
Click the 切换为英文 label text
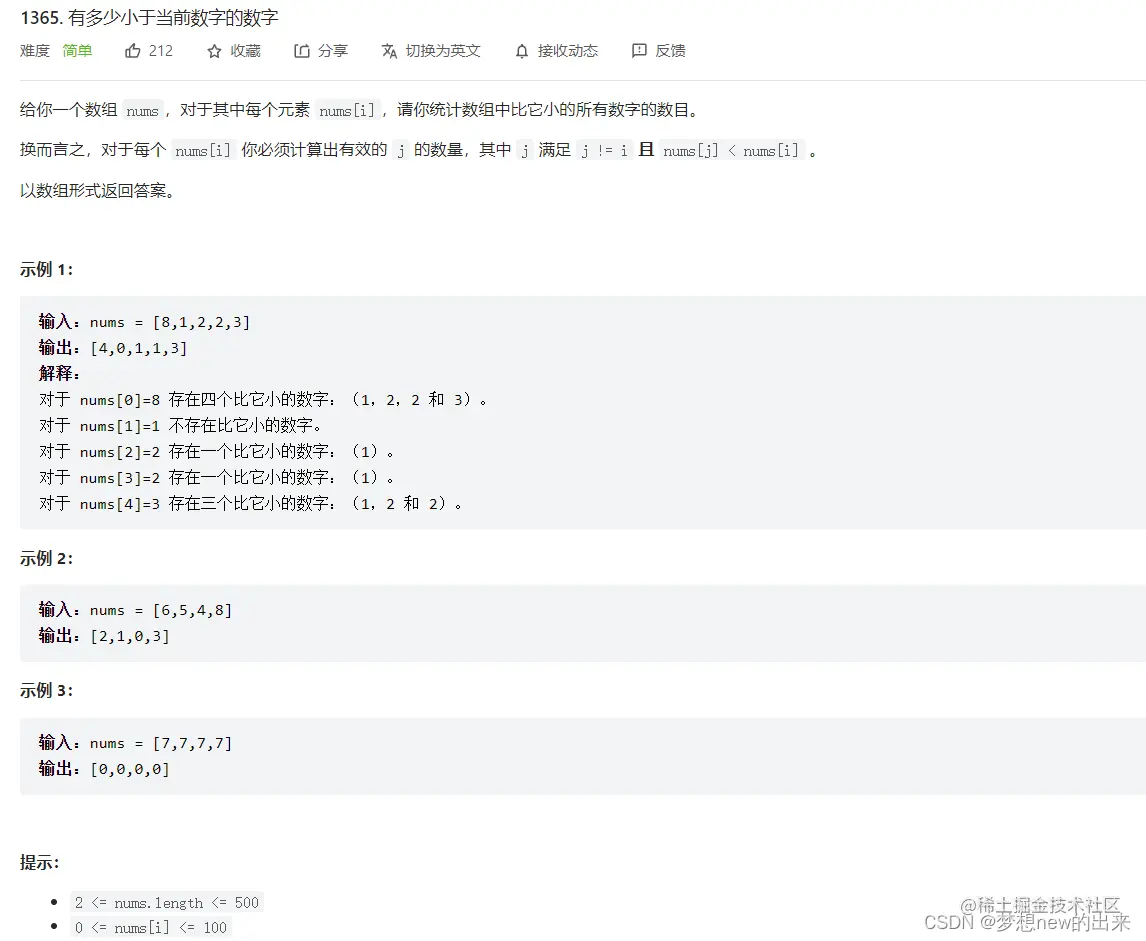443,51
